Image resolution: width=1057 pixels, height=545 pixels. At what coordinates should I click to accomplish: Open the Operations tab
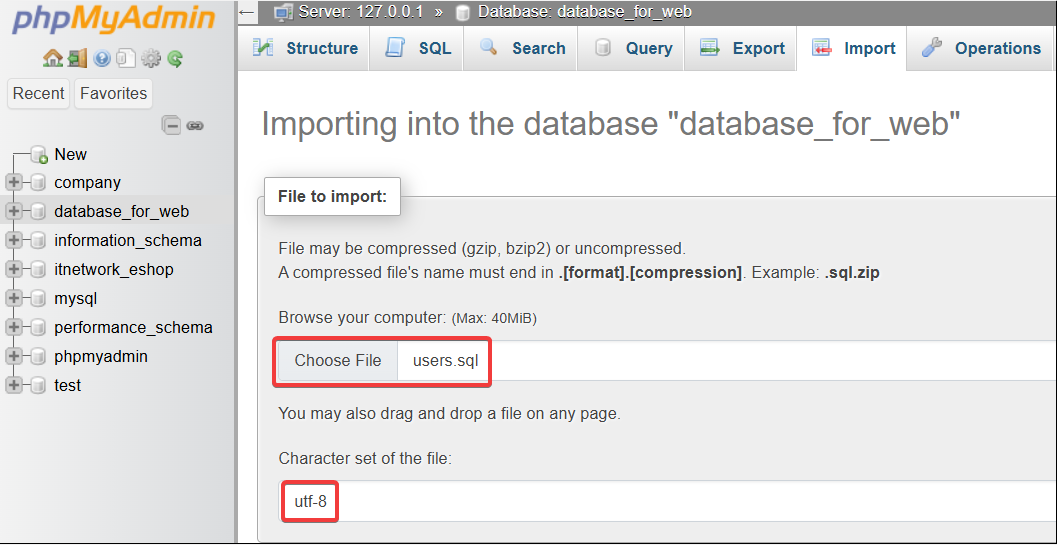point(982,48)
